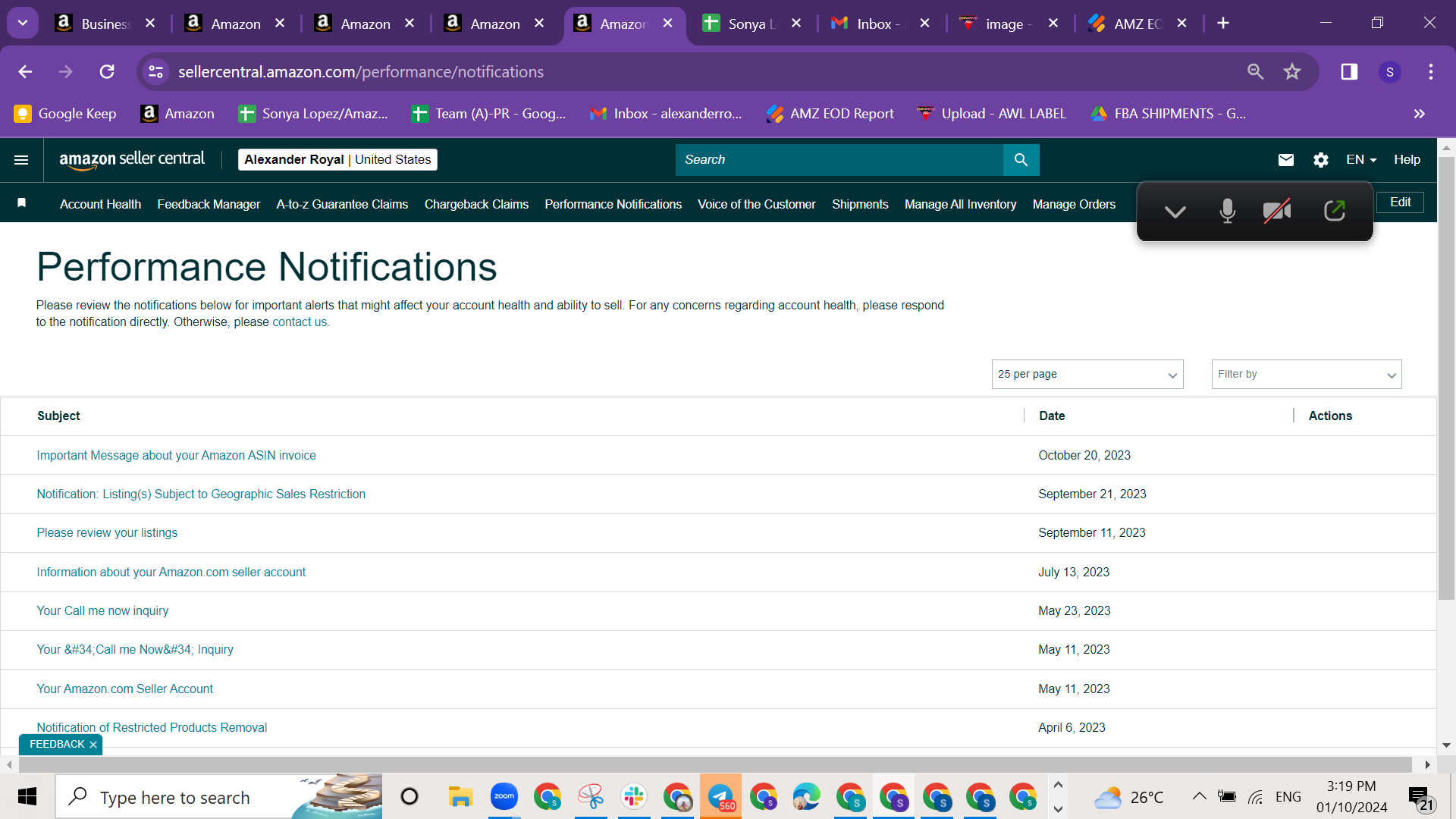Open the Help link
This screenshot has width=1456, height=819.
(1407, 160)
